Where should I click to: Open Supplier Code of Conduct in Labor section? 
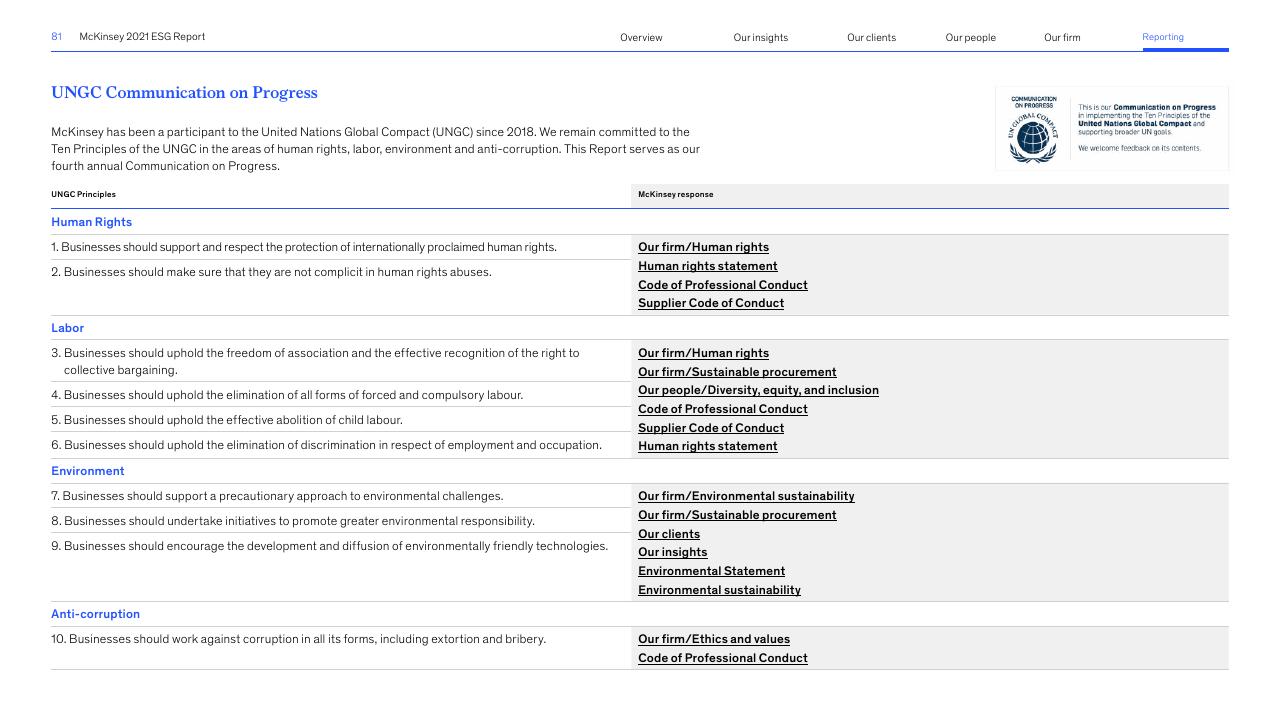[711, 428]
